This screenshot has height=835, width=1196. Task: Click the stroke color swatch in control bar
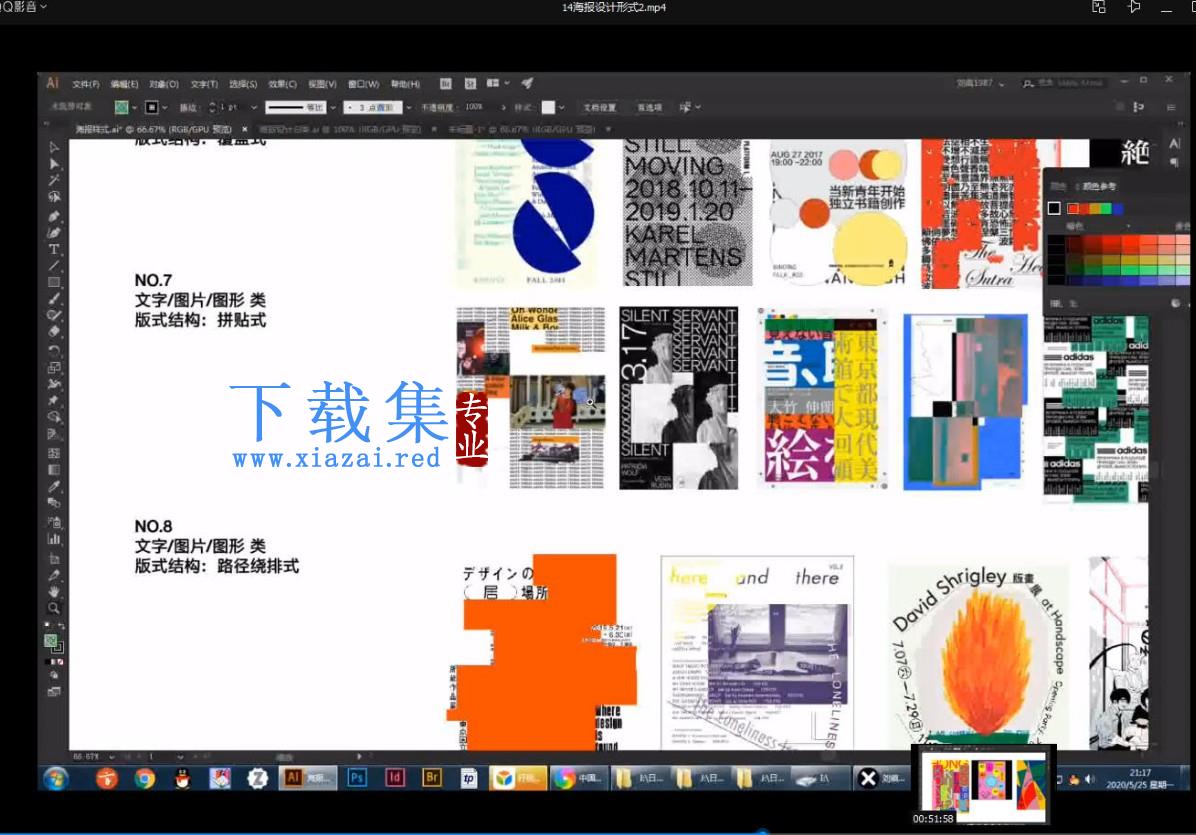click(152, 108)
